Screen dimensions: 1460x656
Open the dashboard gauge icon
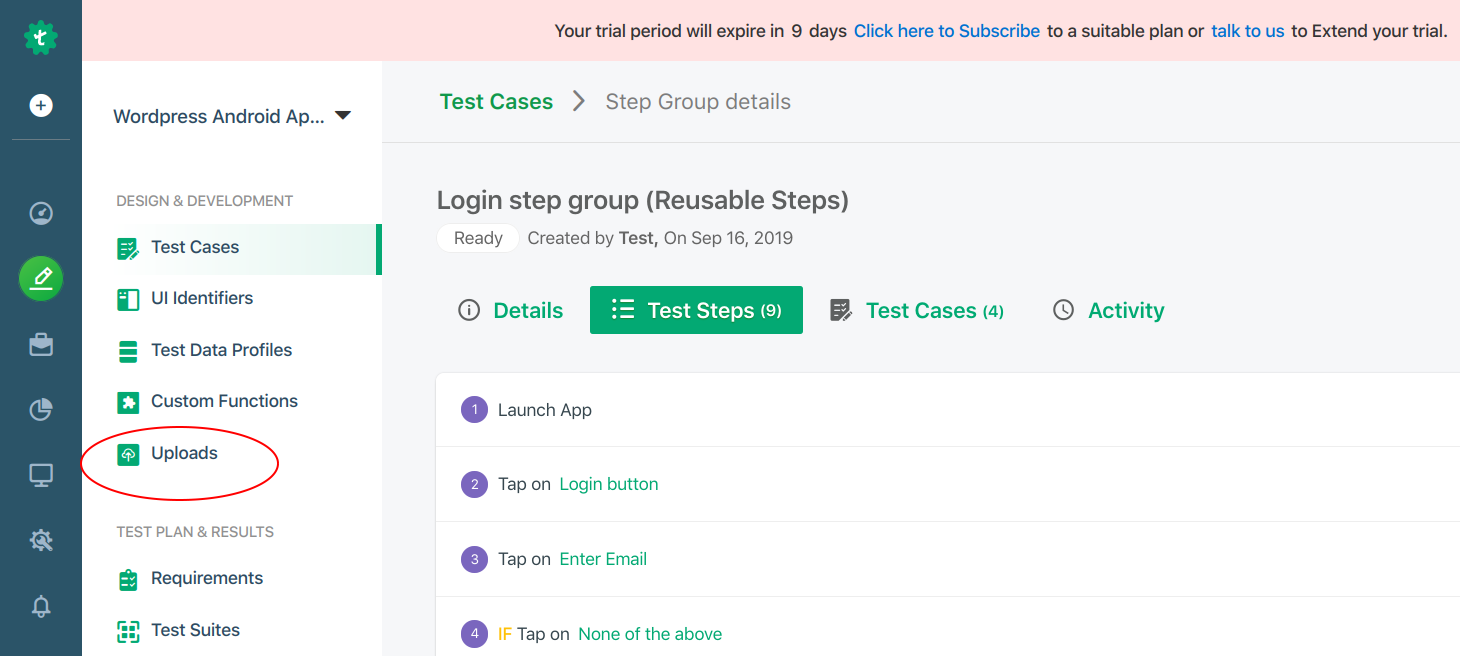click(41, 213)
